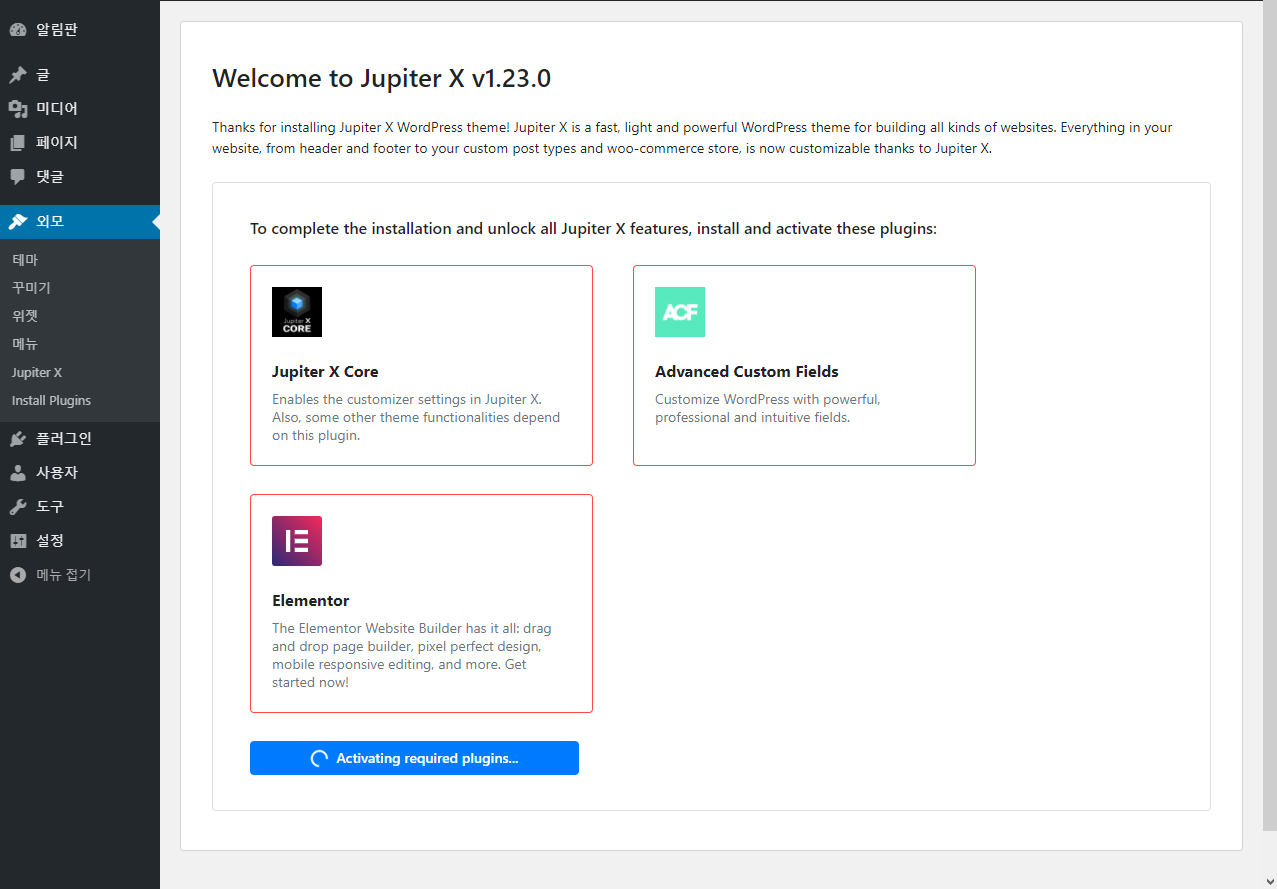Open the Install Plugins submenu link
The height and width of the screenshot is (889, 1277).
click(80, 400)
